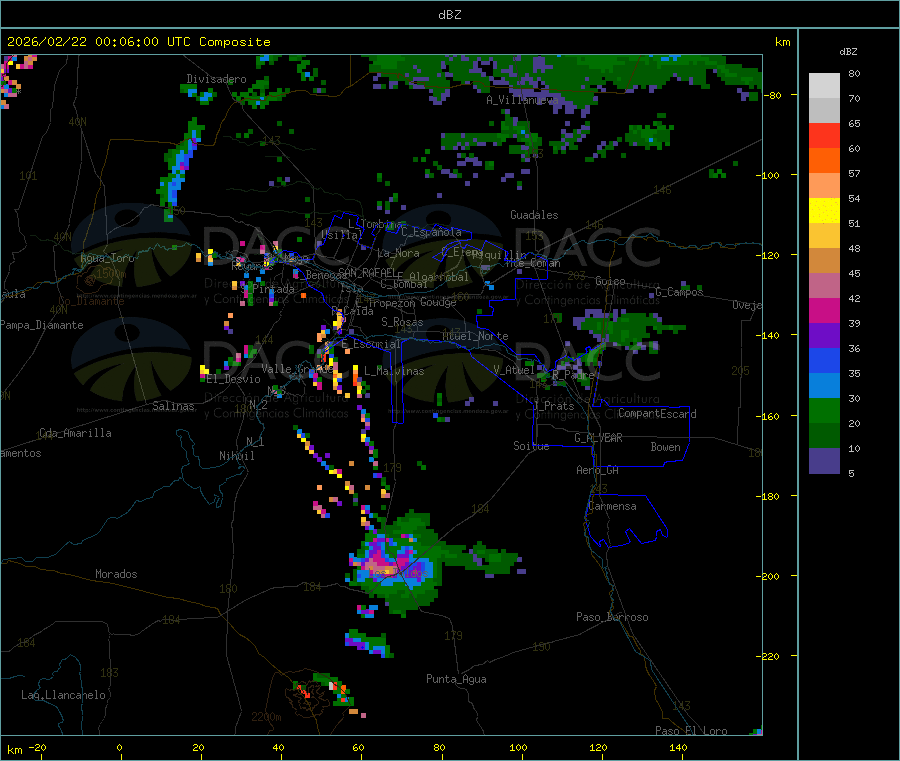
Task: Click the E_Escorial place label
Action: [x=371, y=344]
